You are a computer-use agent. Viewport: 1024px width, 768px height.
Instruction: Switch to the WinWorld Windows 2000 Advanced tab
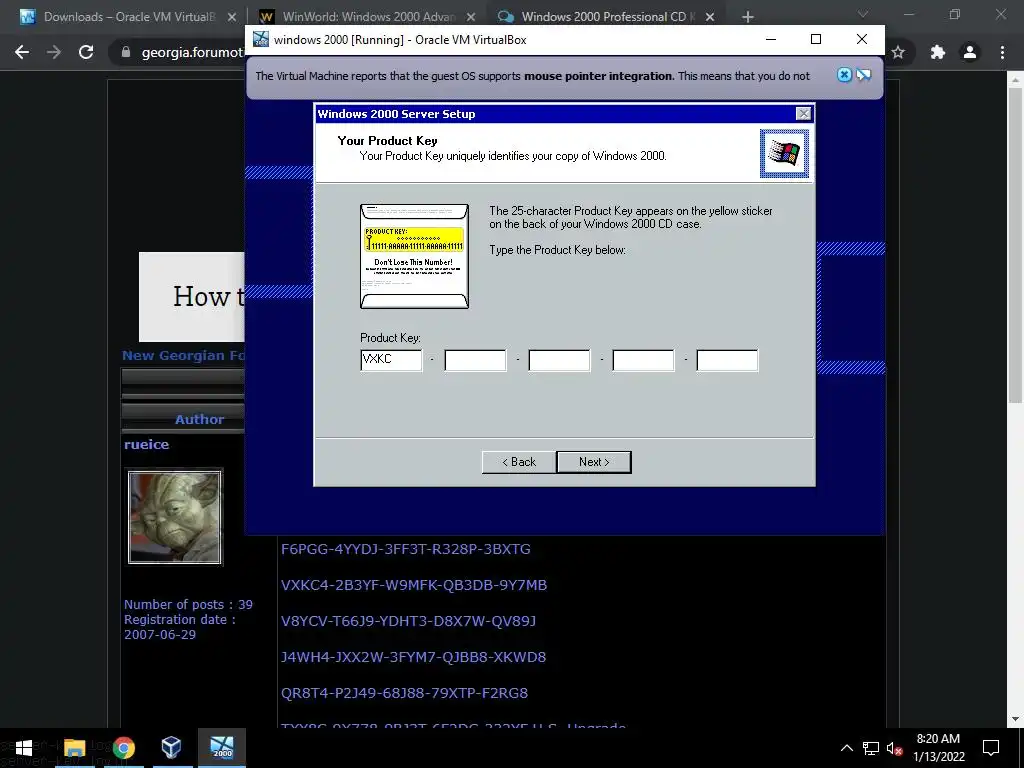tap(368, 17)
